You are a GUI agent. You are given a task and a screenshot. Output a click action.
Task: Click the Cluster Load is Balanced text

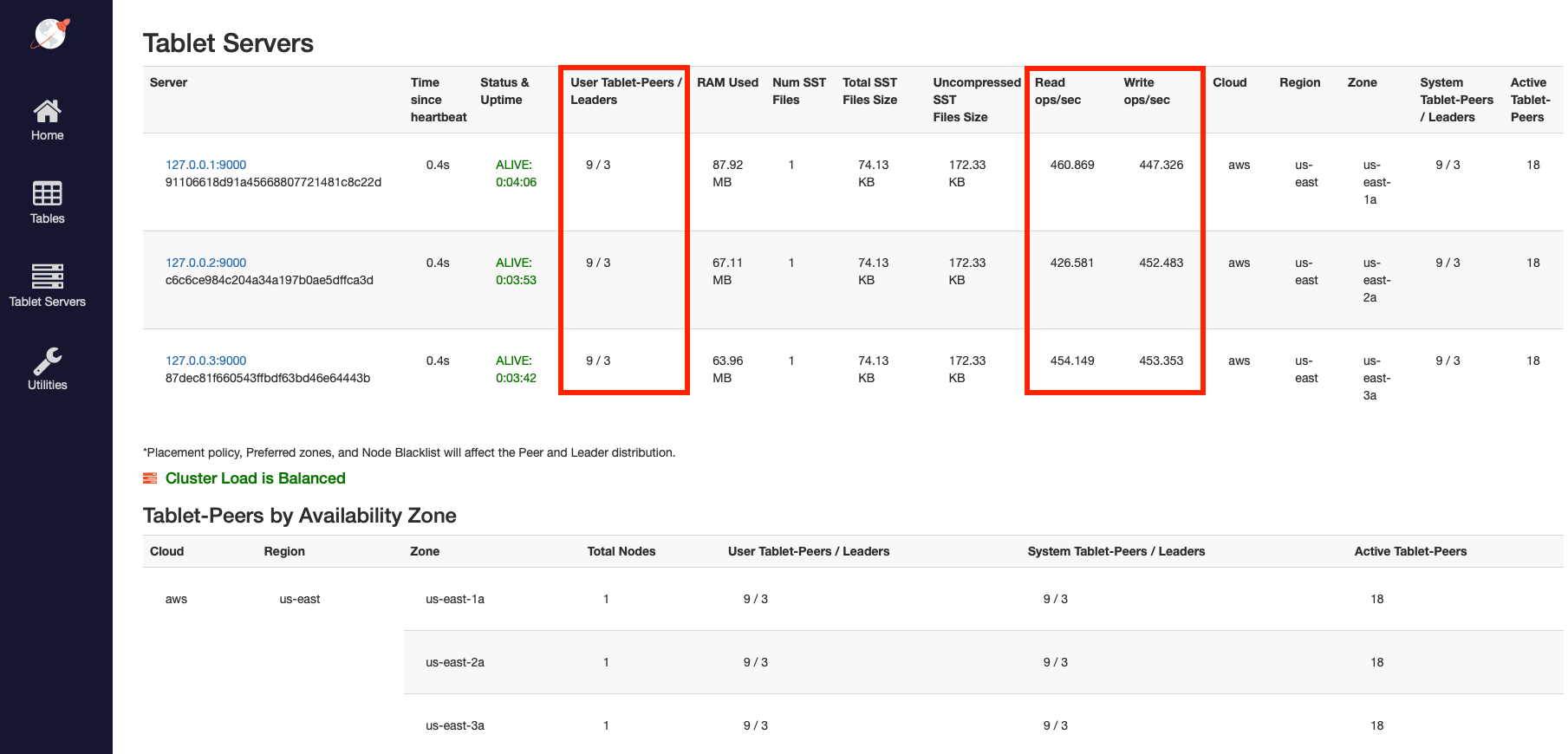click(255, 478)
